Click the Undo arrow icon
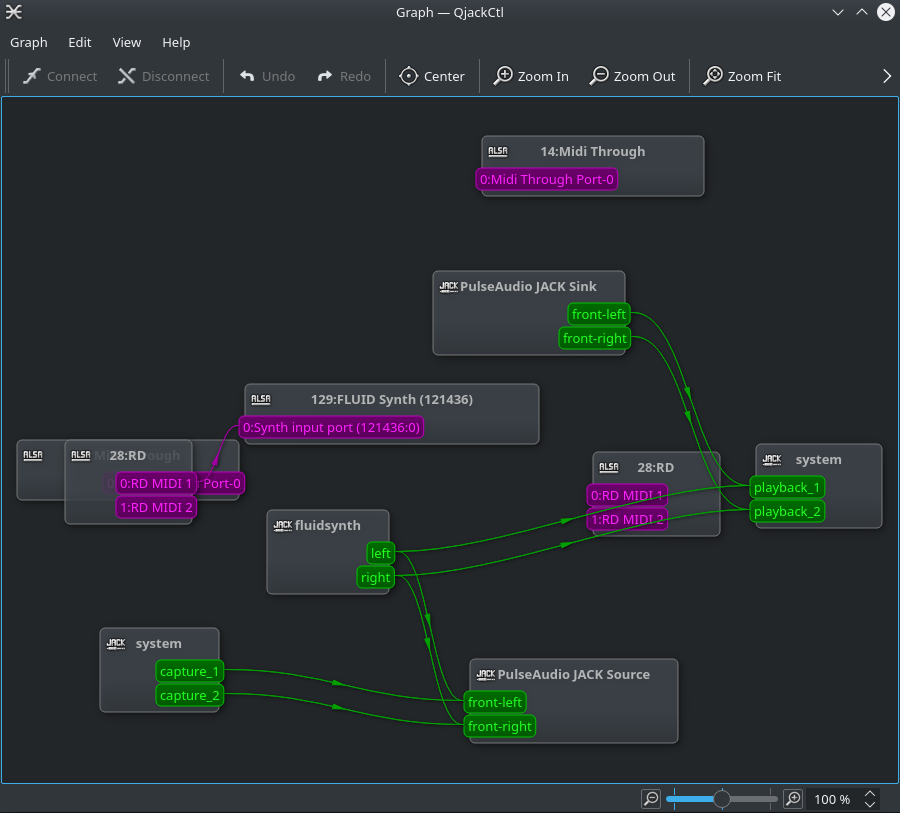This screenshot has width=900, height=813. (x=247, y=76)
